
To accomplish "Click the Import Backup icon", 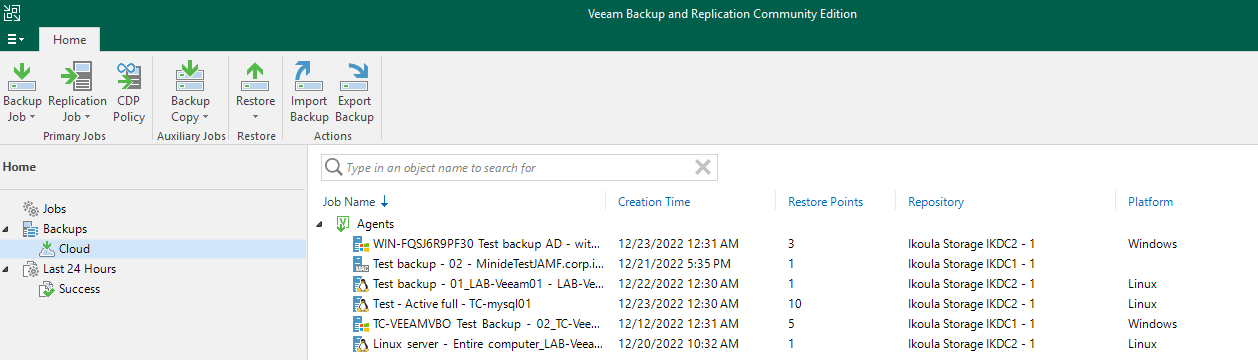I will point(309,76).
